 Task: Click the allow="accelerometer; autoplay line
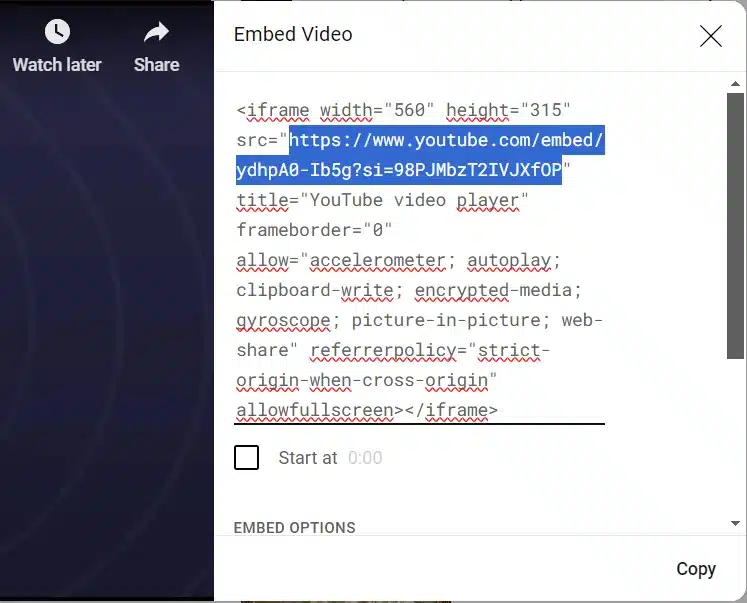(x=398, y=260)
